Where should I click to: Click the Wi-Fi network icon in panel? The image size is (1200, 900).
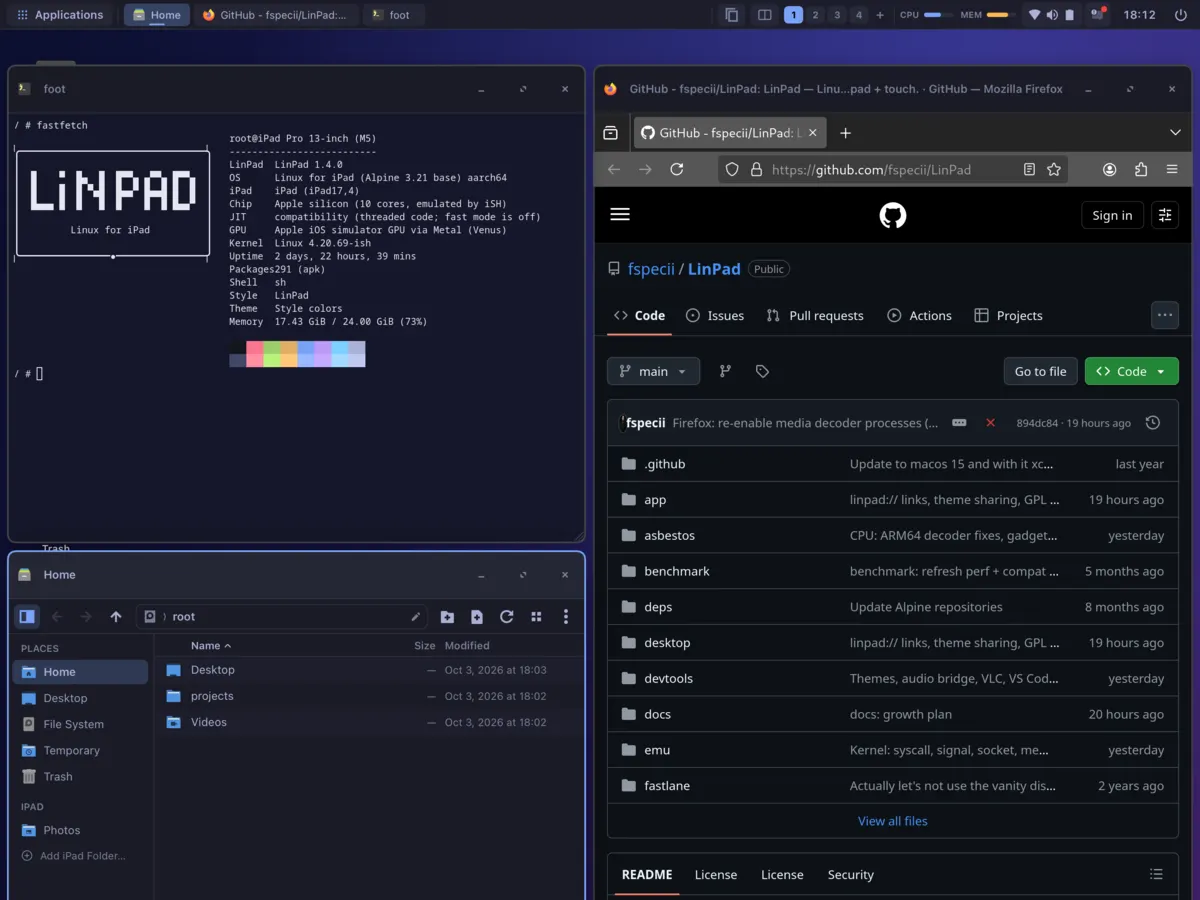(1035, 15)
